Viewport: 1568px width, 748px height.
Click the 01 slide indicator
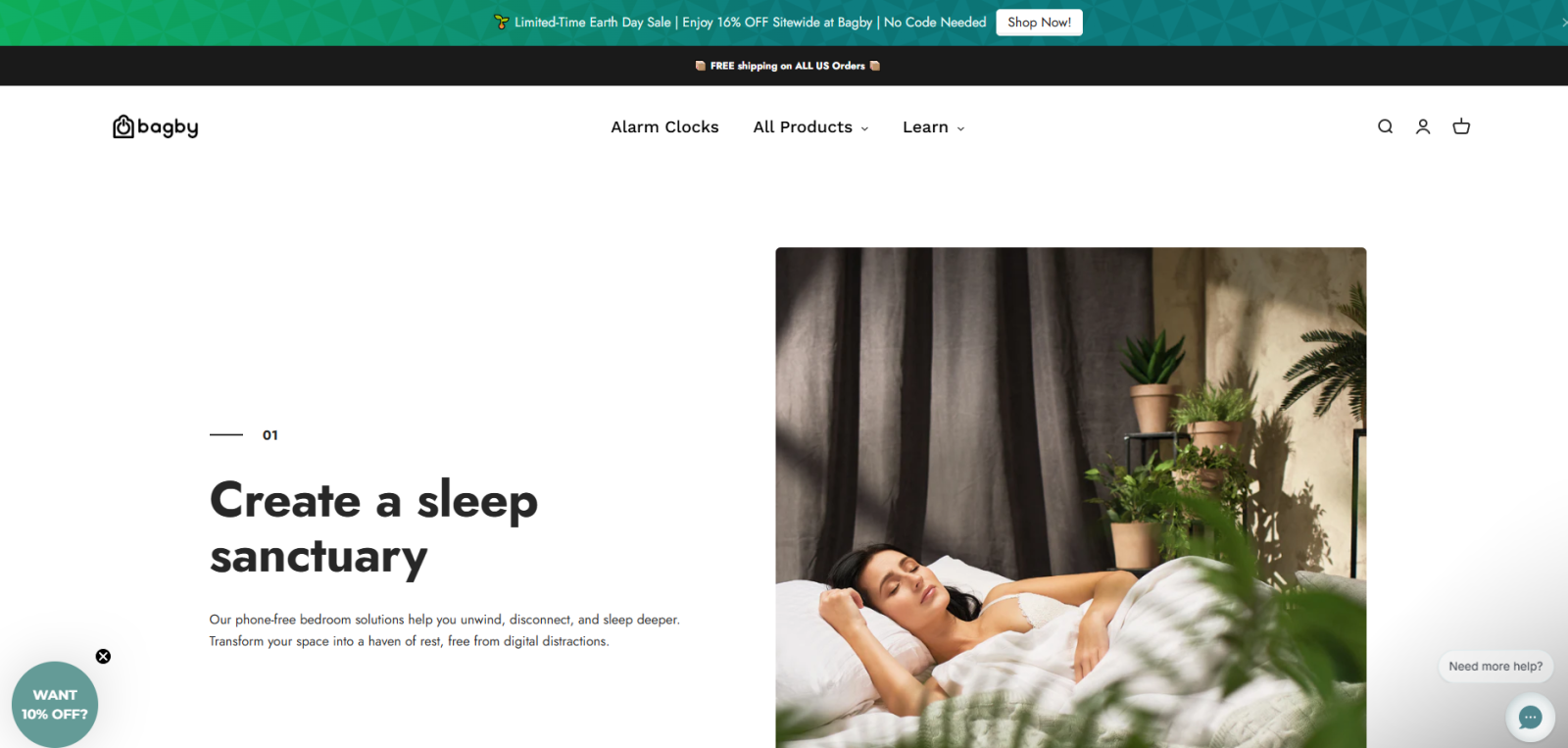coord(270,435)
